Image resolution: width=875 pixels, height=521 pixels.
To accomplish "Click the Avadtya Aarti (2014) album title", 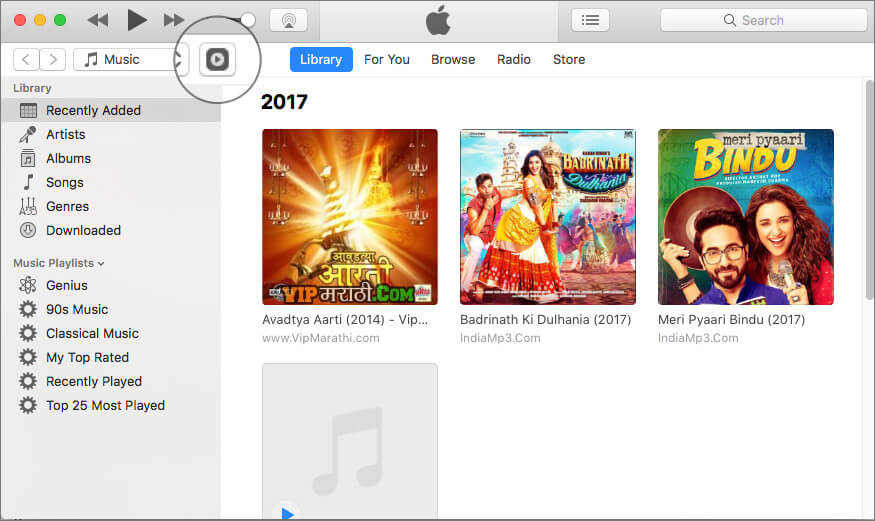I will 345,320.
